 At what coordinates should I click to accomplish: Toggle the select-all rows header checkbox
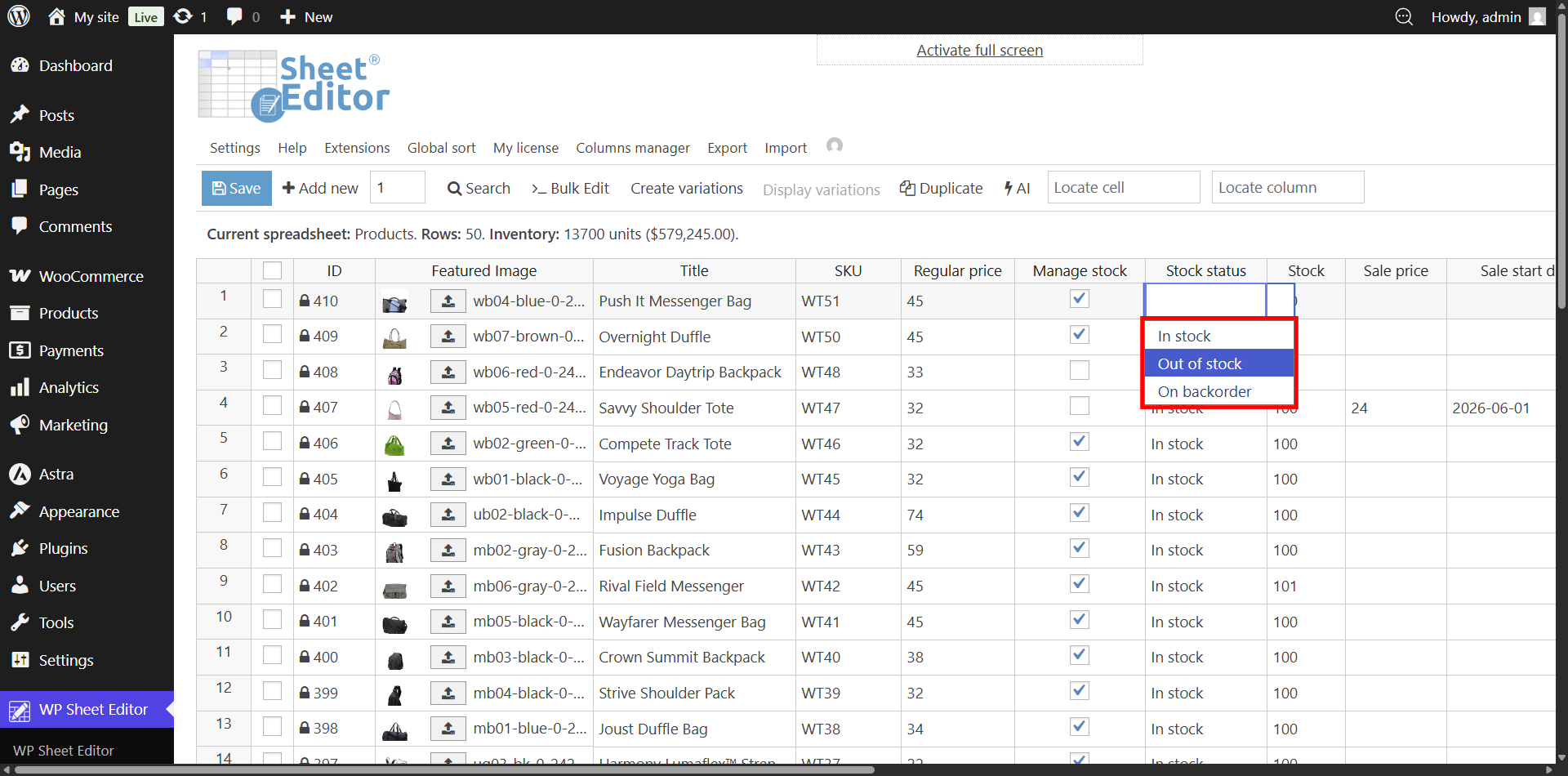272,270
